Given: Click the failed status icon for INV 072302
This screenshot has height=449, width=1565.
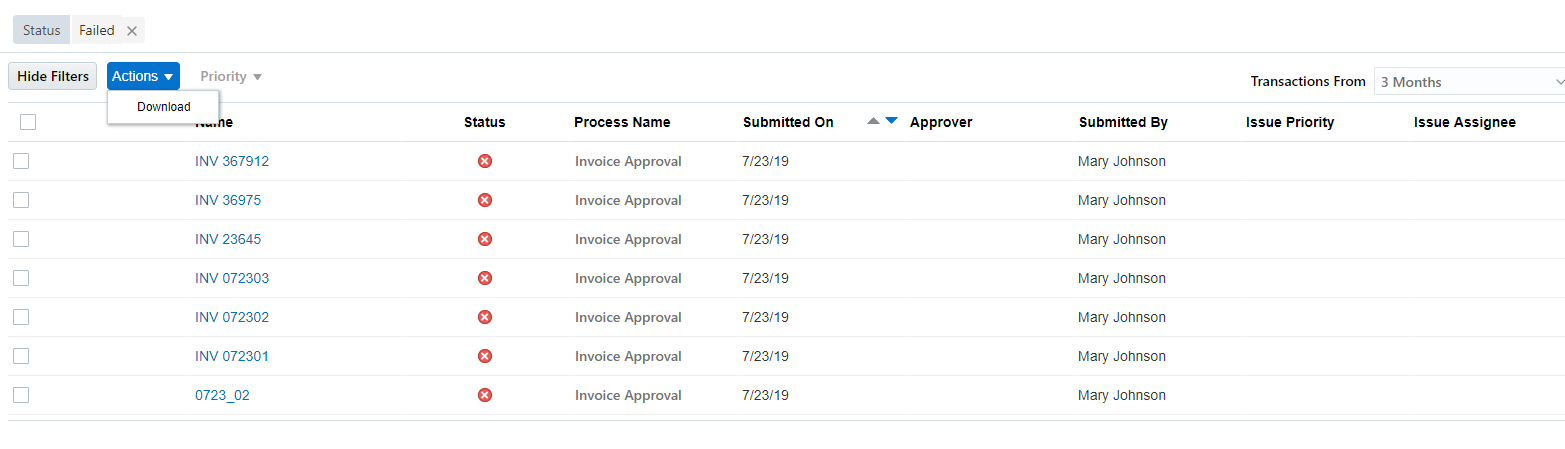Looking at the screenshot, I should point(485,317).
